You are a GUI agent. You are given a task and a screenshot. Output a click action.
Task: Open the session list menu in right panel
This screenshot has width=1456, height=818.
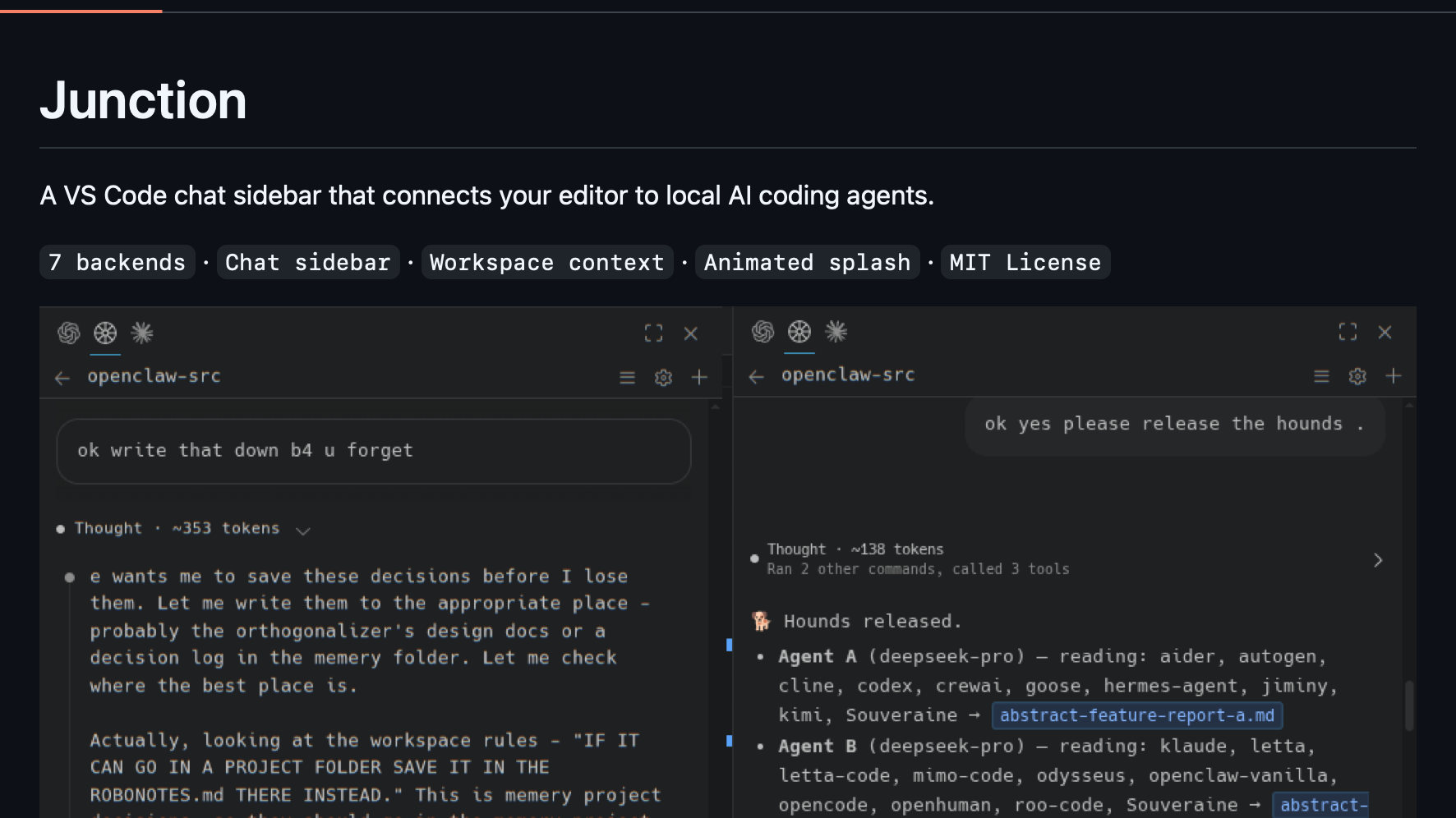coord(1321,376)
